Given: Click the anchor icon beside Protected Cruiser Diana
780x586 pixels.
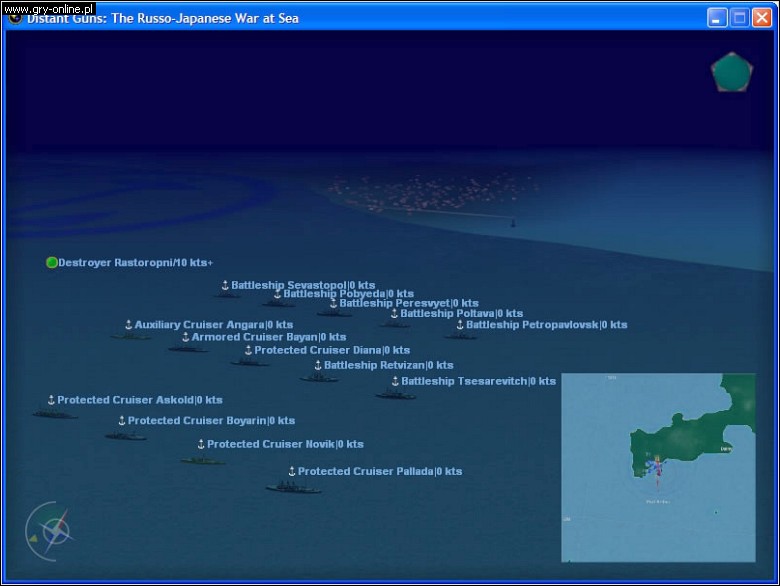Looking at the screenshot, I should point(248,350).
